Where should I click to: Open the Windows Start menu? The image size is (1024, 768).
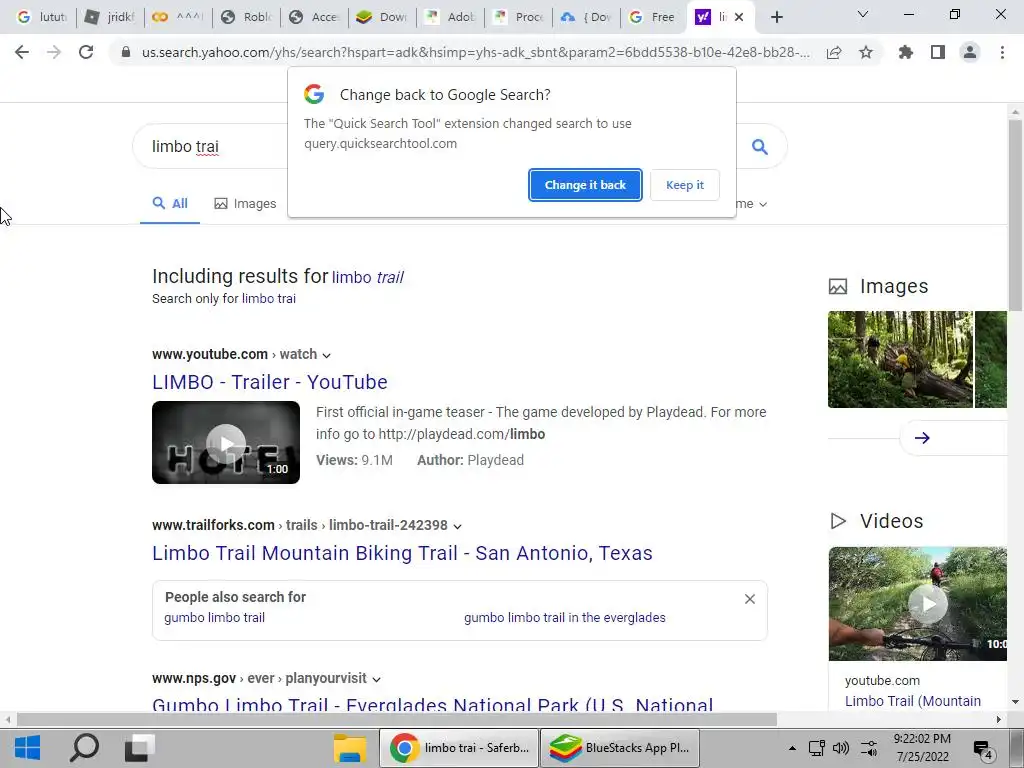coord(27,748)
